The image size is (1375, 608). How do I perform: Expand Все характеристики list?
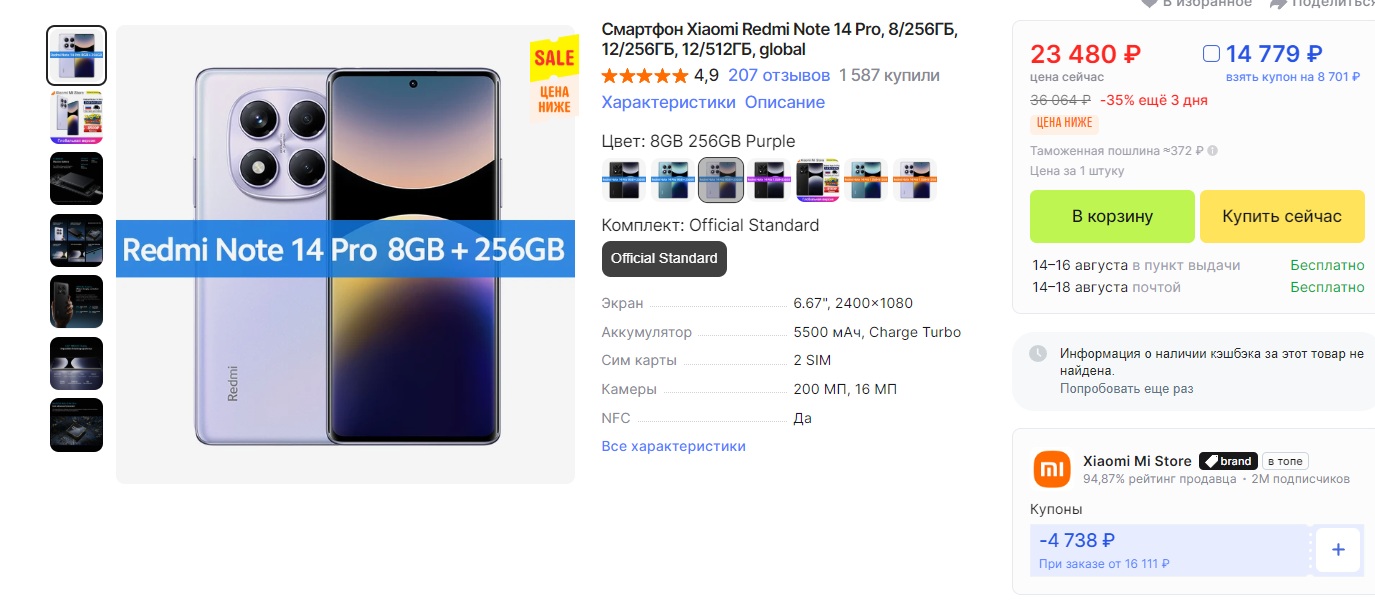tap(673, 446)
